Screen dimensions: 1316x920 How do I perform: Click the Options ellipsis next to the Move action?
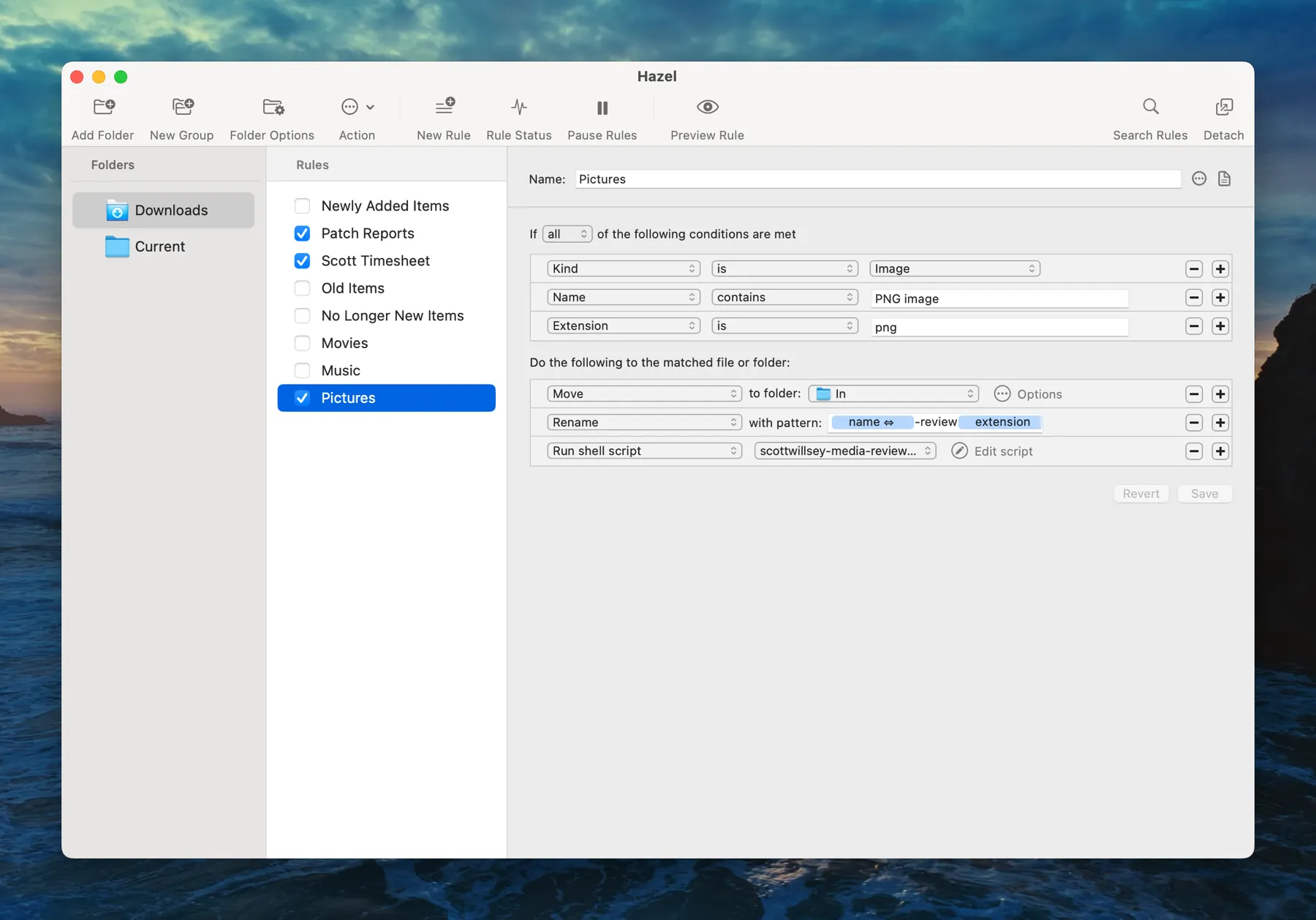(1002, 393)
